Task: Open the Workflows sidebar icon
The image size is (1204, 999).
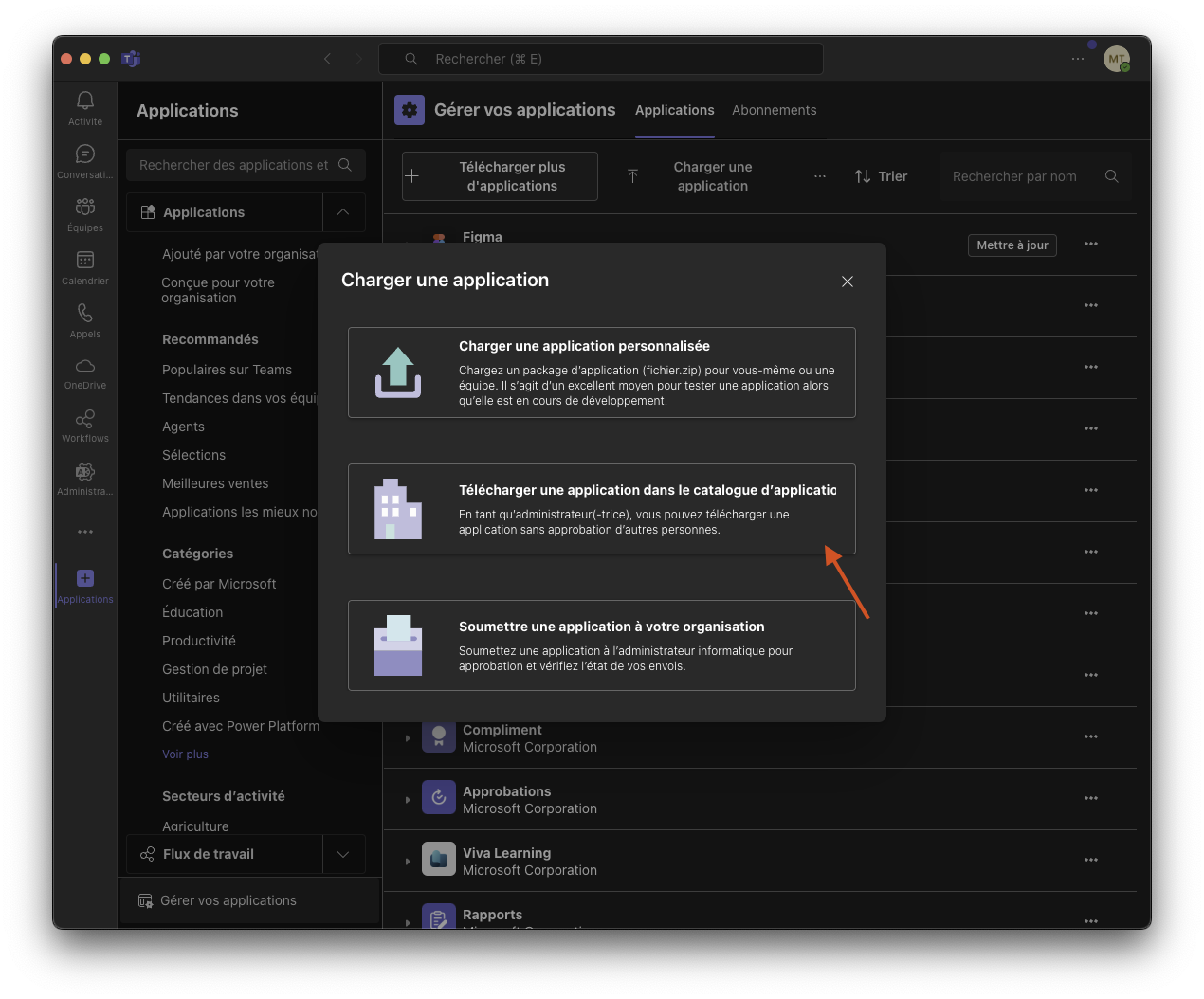Action: 85,426
